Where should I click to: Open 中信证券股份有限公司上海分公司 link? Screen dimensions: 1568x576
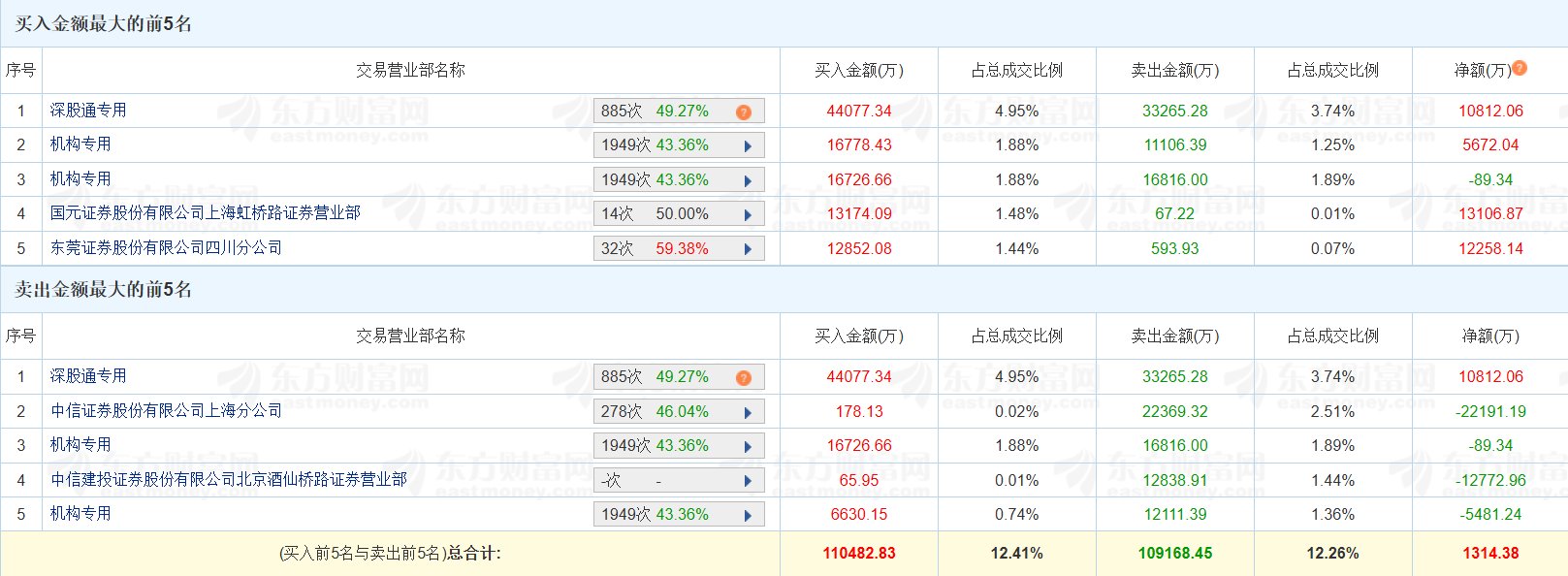[166, 411]
